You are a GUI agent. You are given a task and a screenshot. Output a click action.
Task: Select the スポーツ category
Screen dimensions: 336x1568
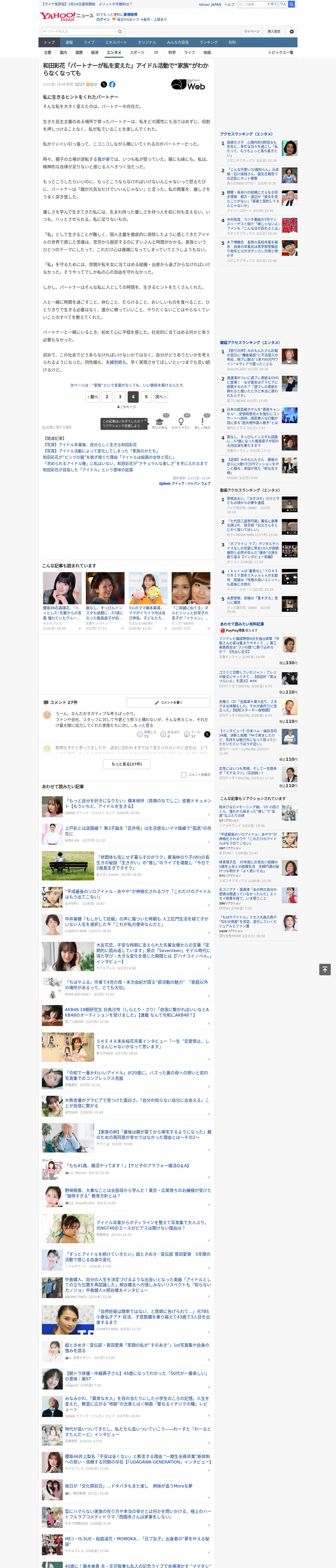(x=137, y=52)
